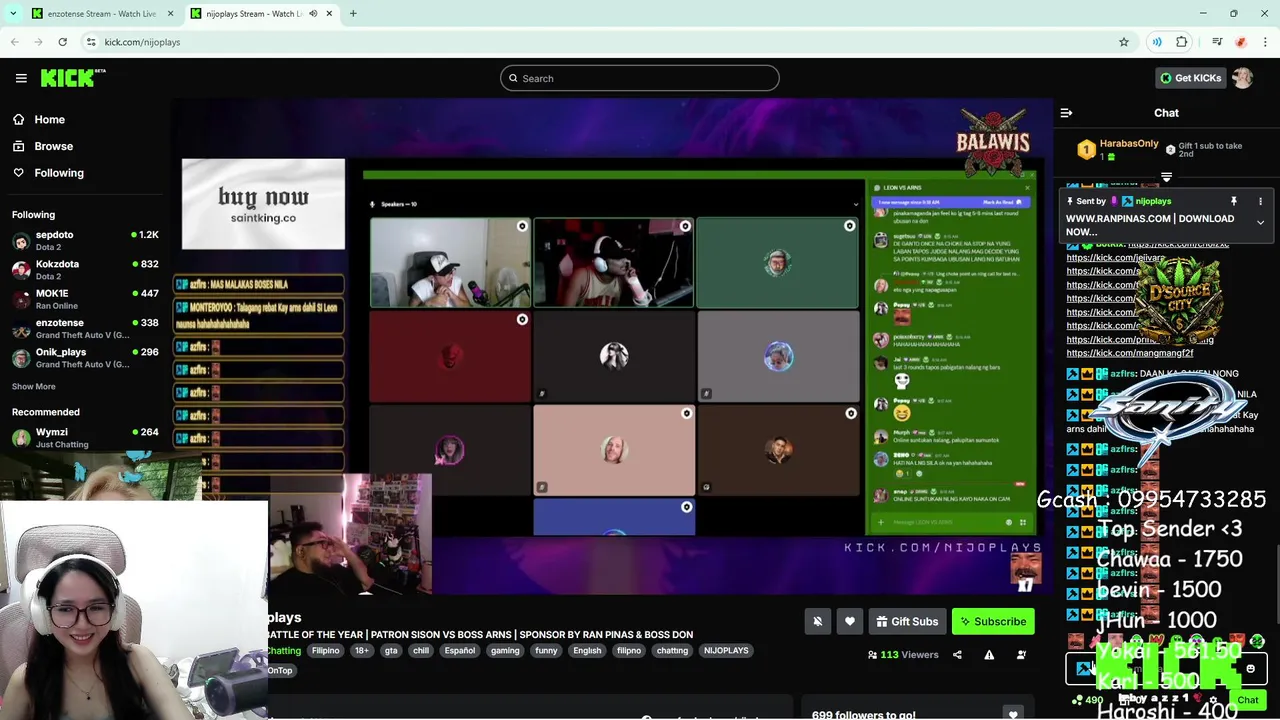Open sepdoto channel in Following list

tap(85, 240)
